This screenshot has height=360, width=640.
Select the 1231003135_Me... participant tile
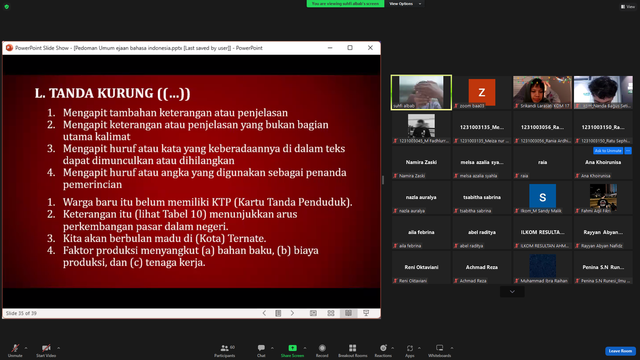coord(482,127)
